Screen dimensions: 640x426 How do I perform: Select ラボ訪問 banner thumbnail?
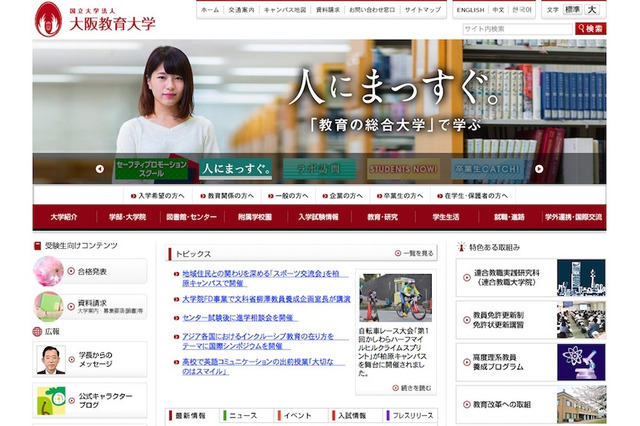[x=319, y=169]
